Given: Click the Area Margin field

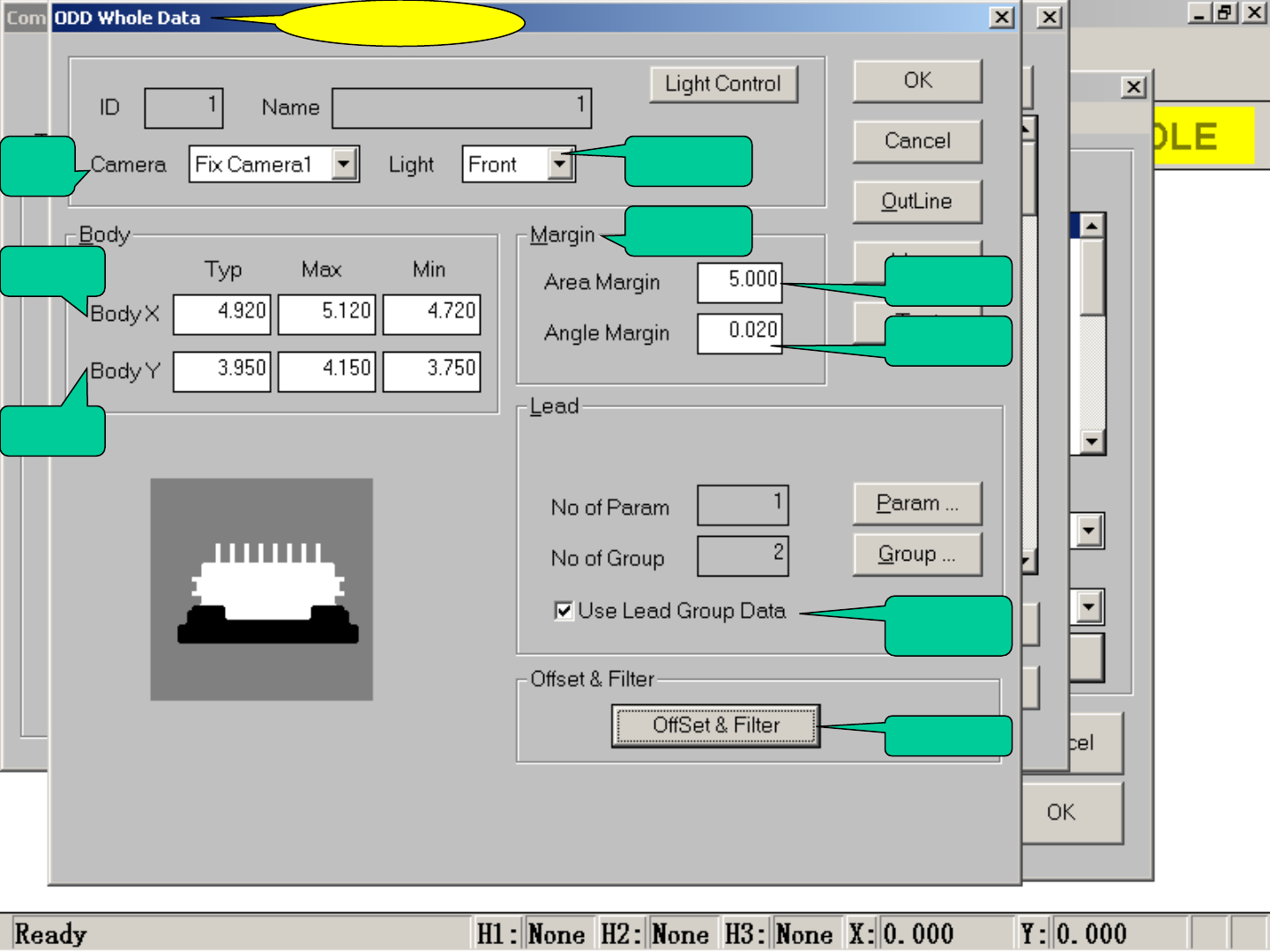Looking at the screenshot, I should [x=739, y=282].
